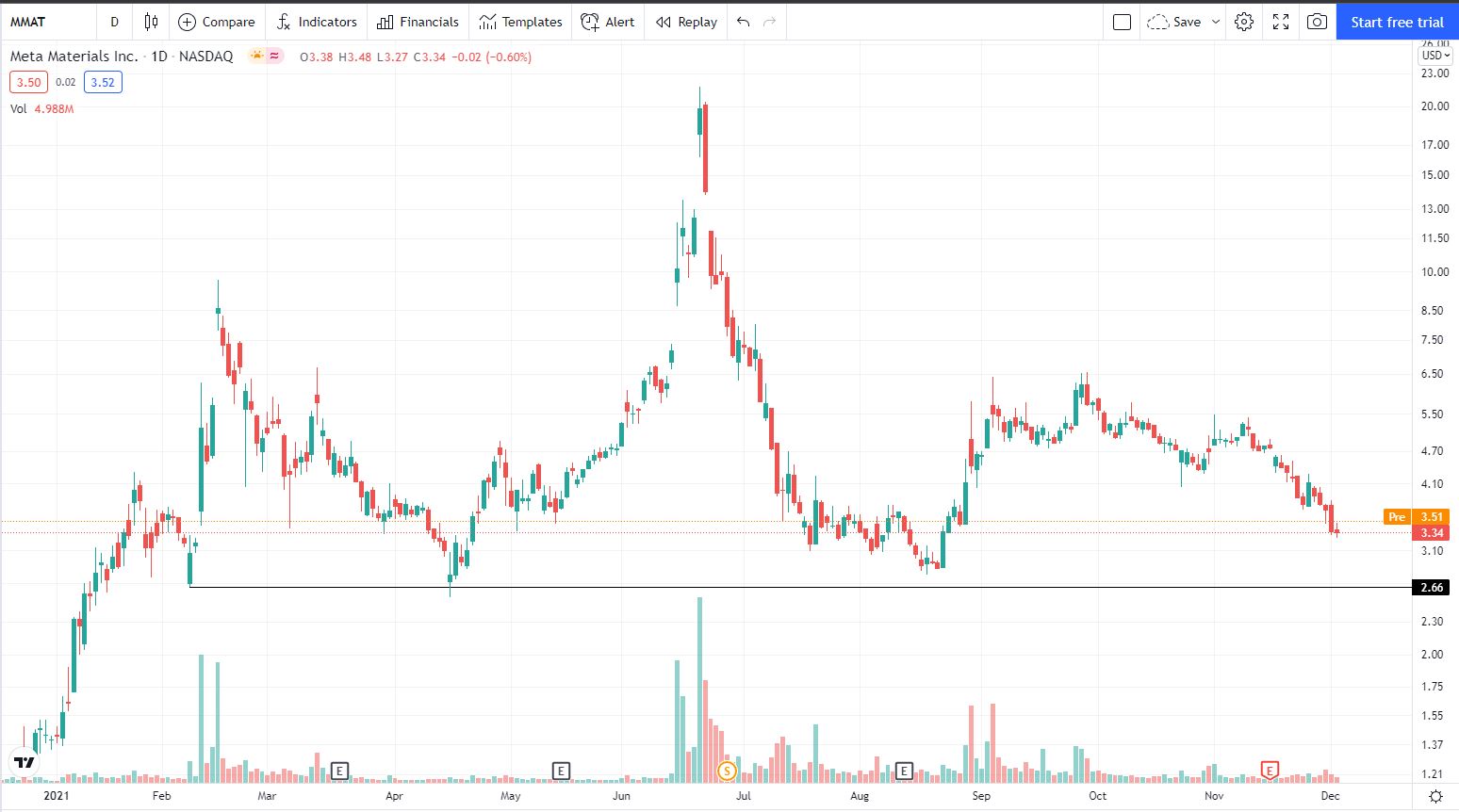Click the TradingView logo
The width and height of the screenshot is (1459, 812).
click(x=25, y=762)
